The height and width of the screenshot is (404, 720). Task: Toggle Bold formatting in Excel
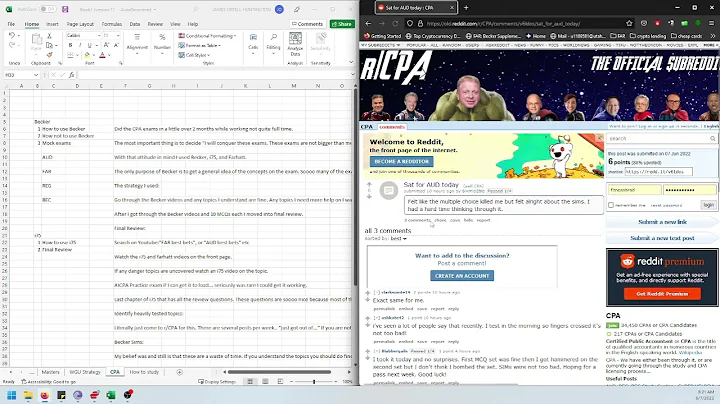coord(70,45)
